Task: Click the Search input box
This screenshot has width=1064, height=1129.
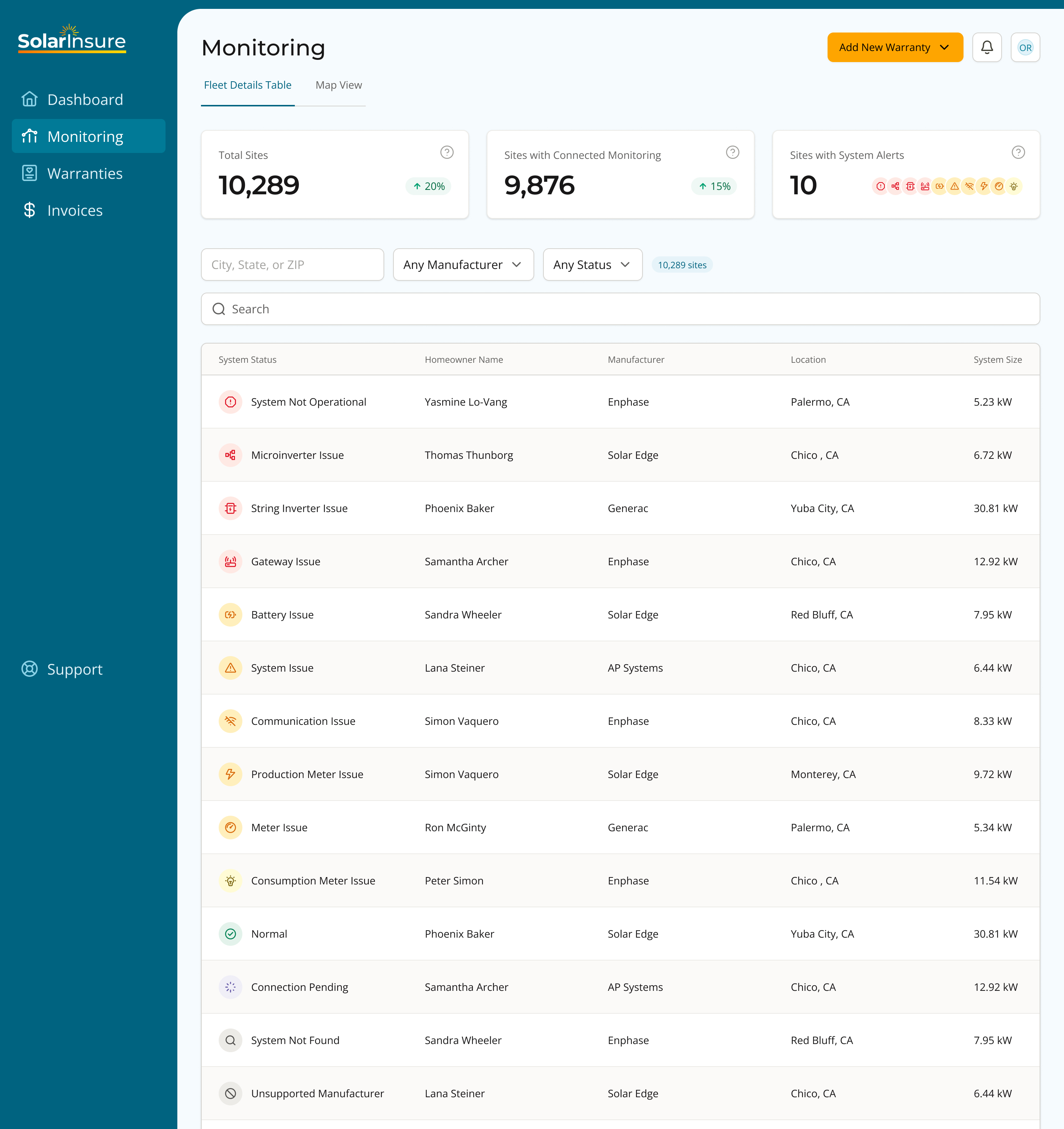Action: (x=620, y=309)
